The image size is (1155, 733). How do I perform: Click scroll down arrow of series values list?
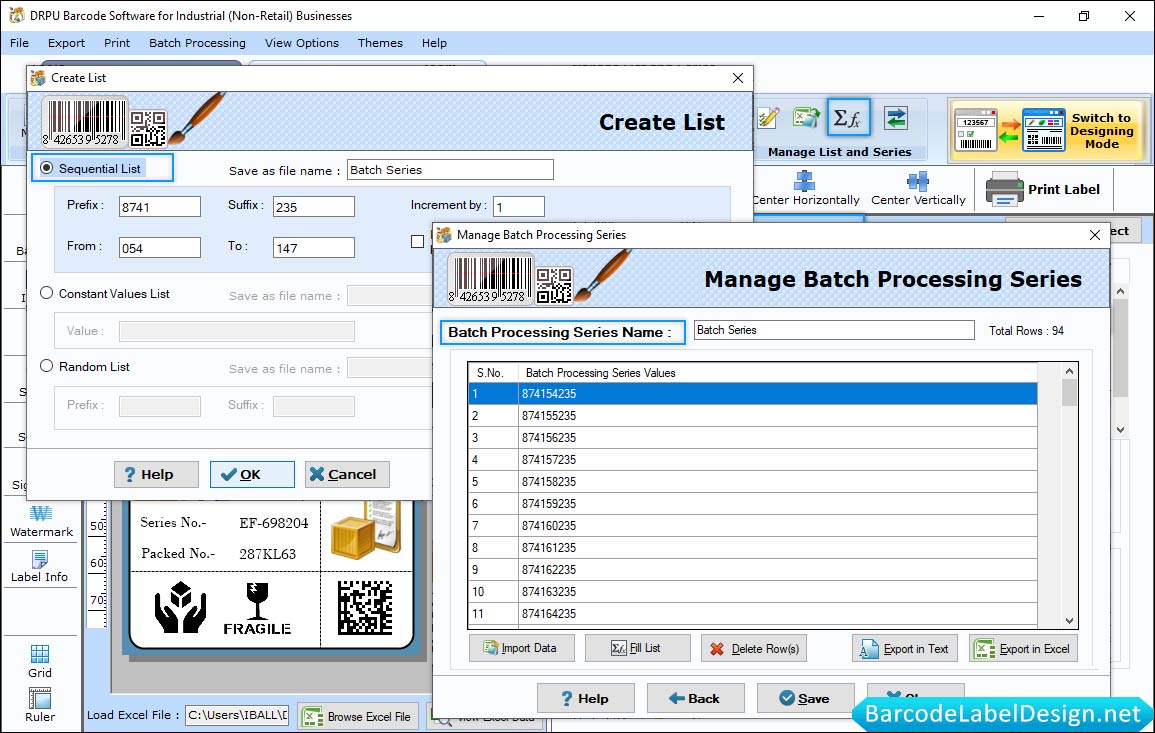[x=1070, y=621]
